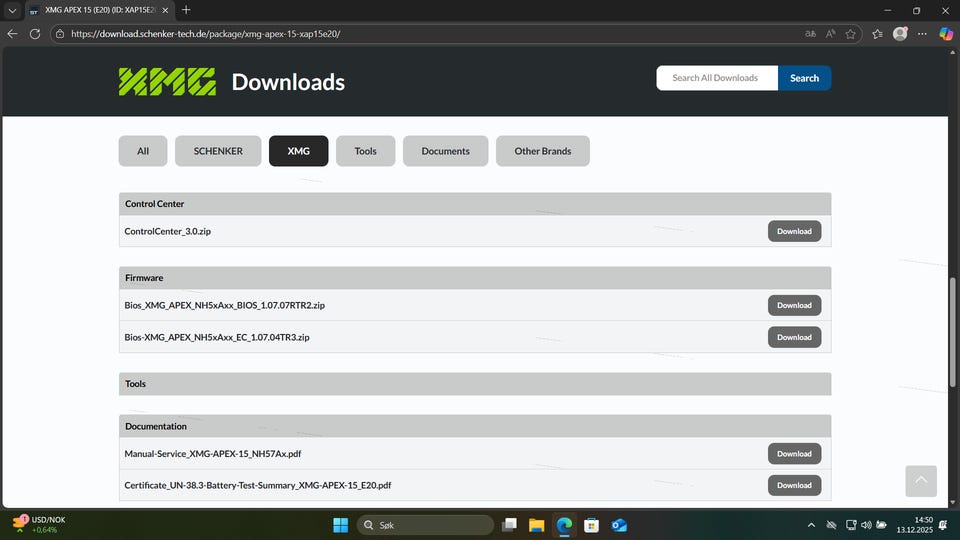Select the SCHENKER category tab
The width and height of the screenshot is (960, 540).
click(x=218, y=151)
